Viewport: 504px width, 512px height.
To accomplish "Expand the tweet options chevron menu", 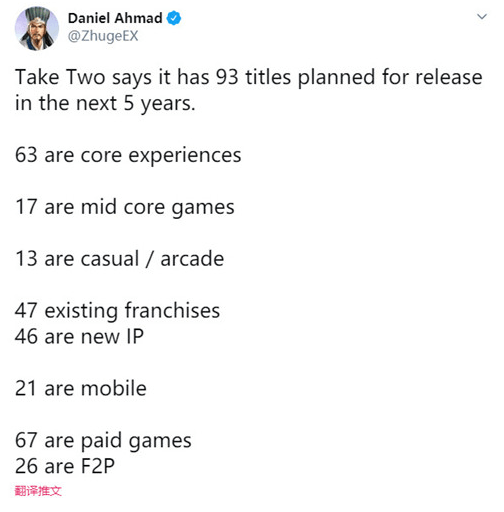I will [482, 16].
